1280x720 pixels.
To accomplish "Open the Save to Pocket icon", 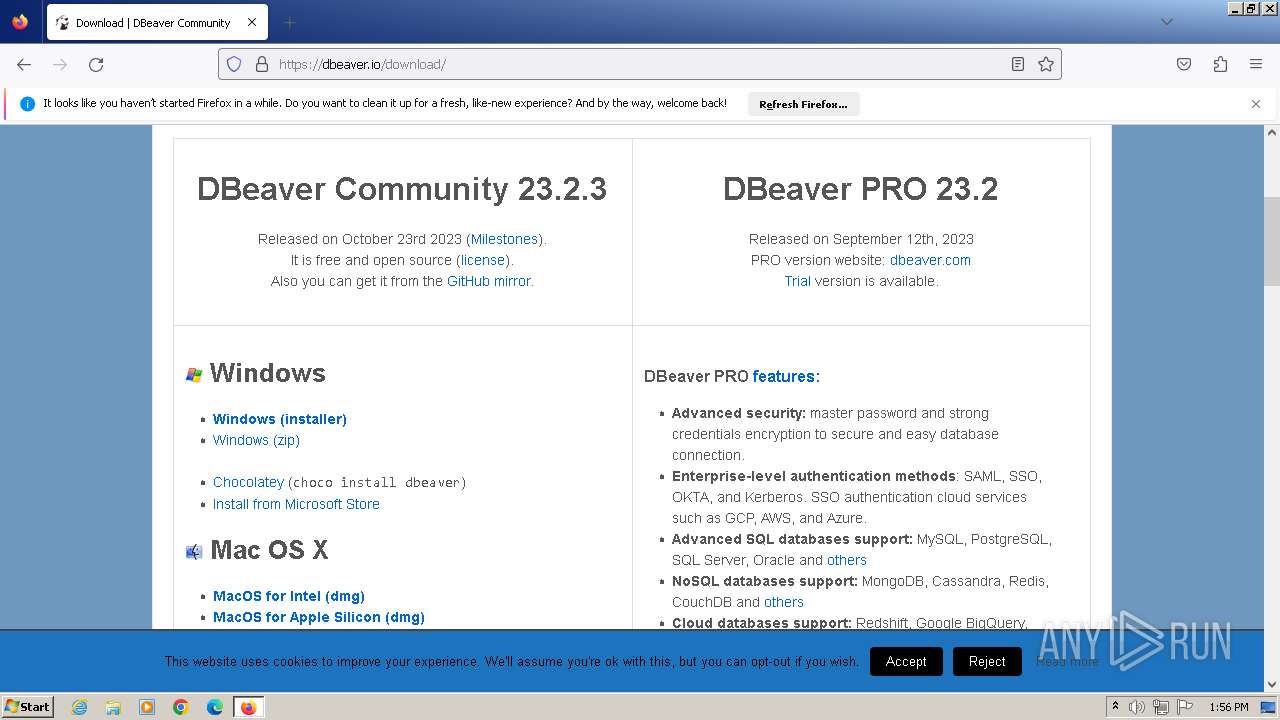I will click(x=1184, y=64).
